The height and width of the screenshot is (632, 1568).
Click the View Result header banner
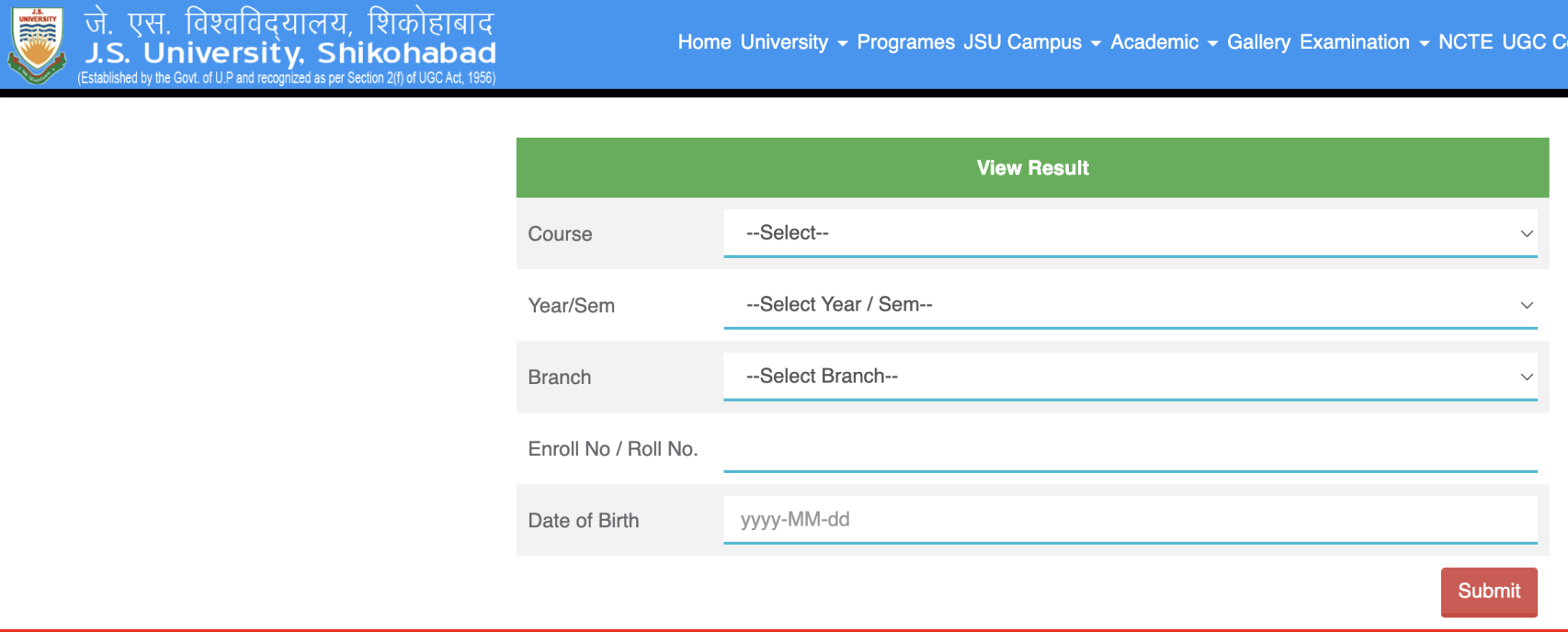click(x=1033, y=168)
